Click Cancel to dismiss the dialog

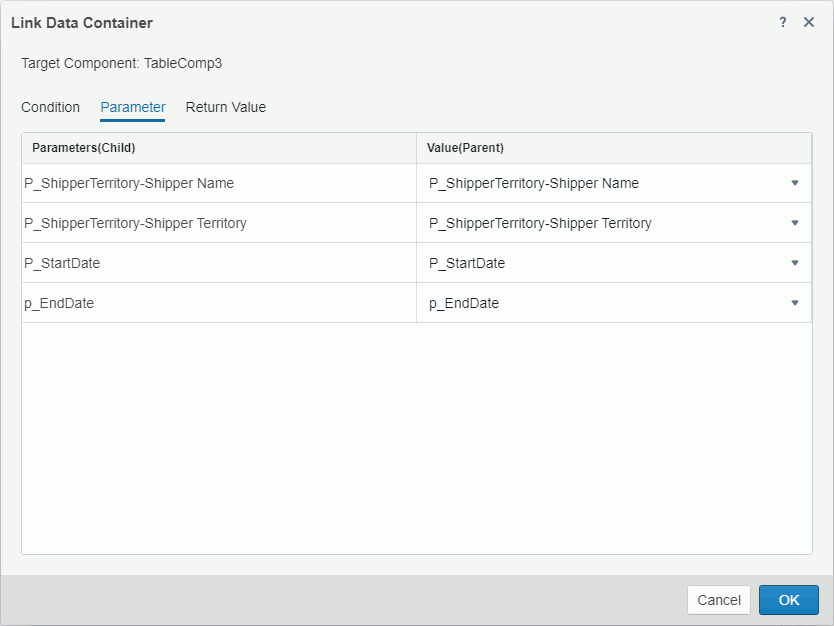(718, 600)
